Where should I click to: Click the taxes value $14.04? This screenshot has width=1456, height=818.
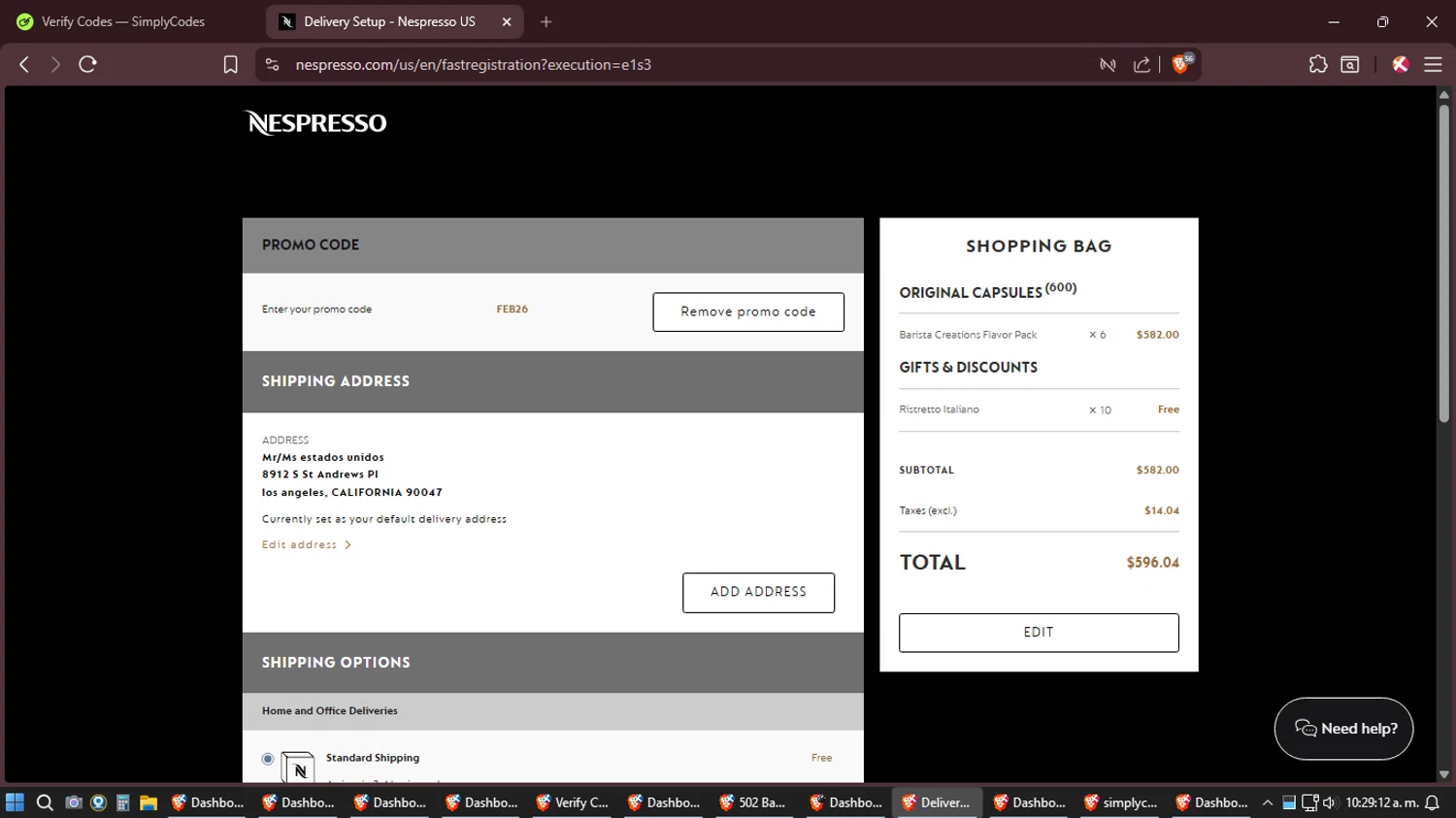pos(1162,510)
